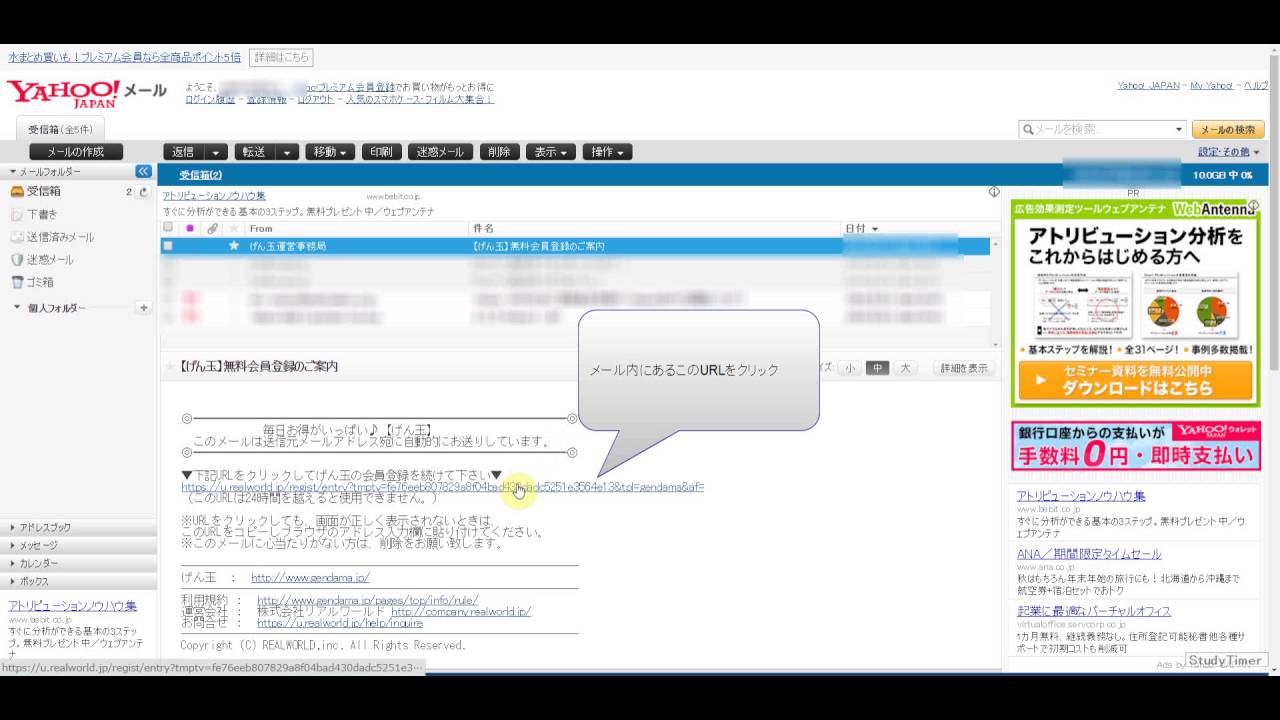Tick the select-all checkbox in list header
Image resolution: width=1280 pixels, height=720 pixels.
[x=168, y=229]
